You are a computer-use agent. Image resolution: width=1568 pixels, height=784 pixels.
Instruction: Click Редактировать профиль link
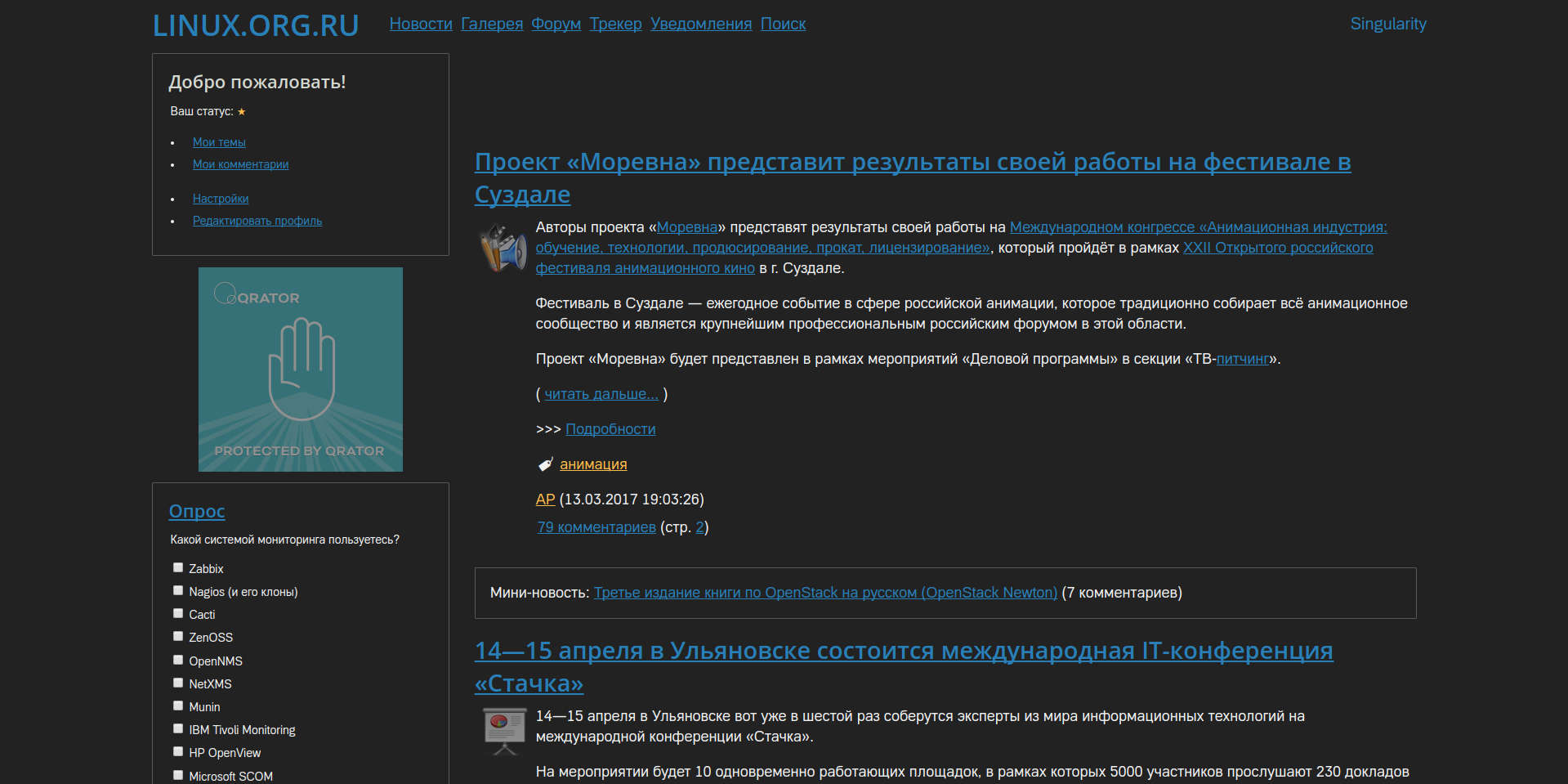pos(257,221)
